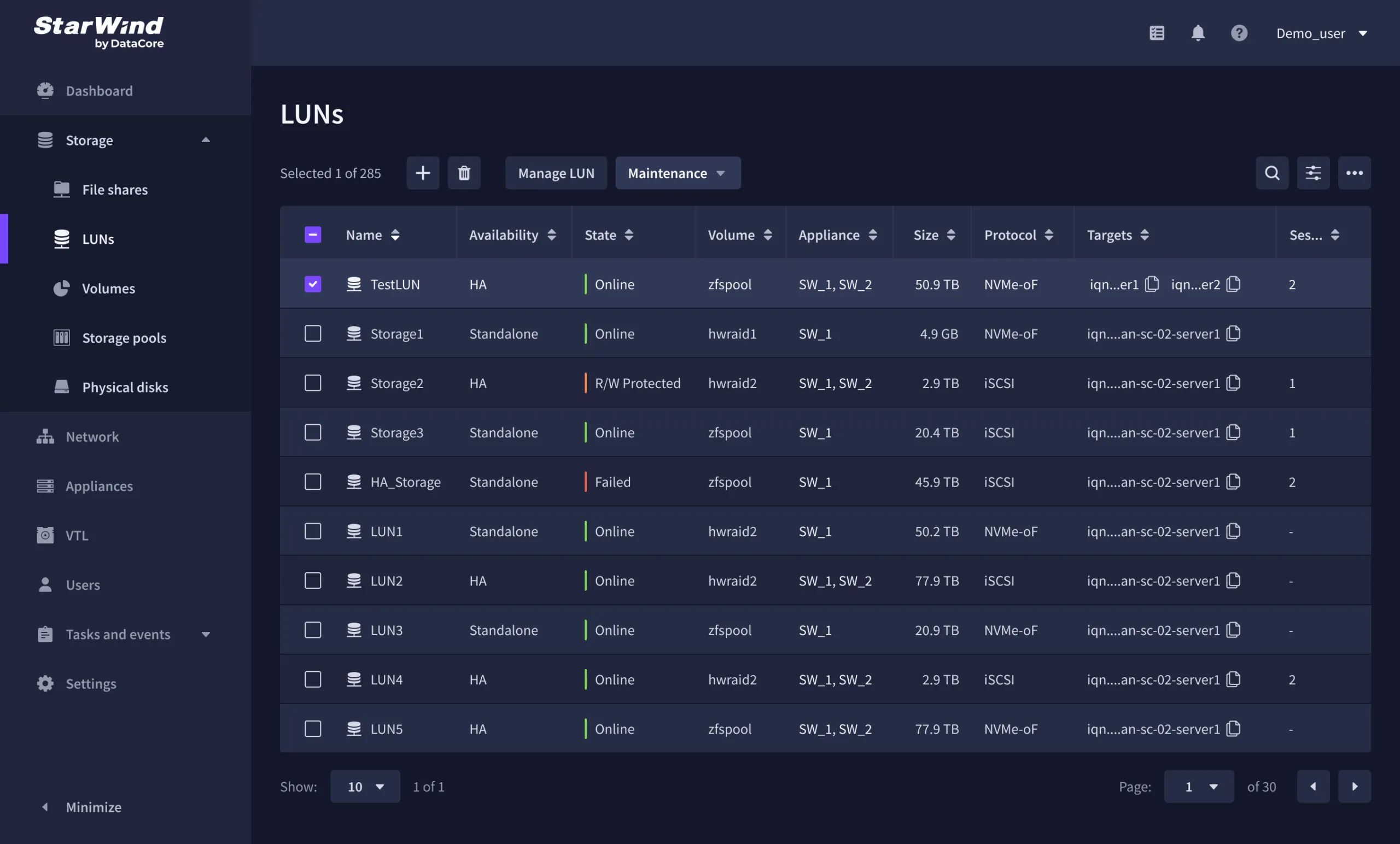Check the HA_Storage row checkbox

312,482
